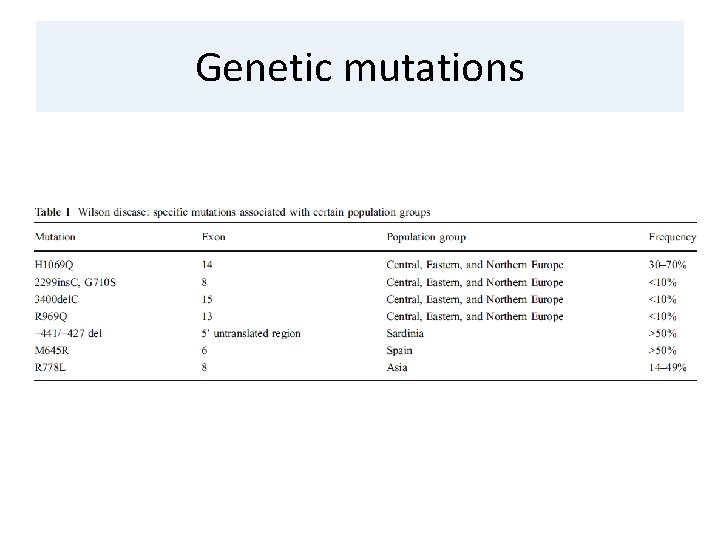Click the Asia population cell

tap(397, 367)
